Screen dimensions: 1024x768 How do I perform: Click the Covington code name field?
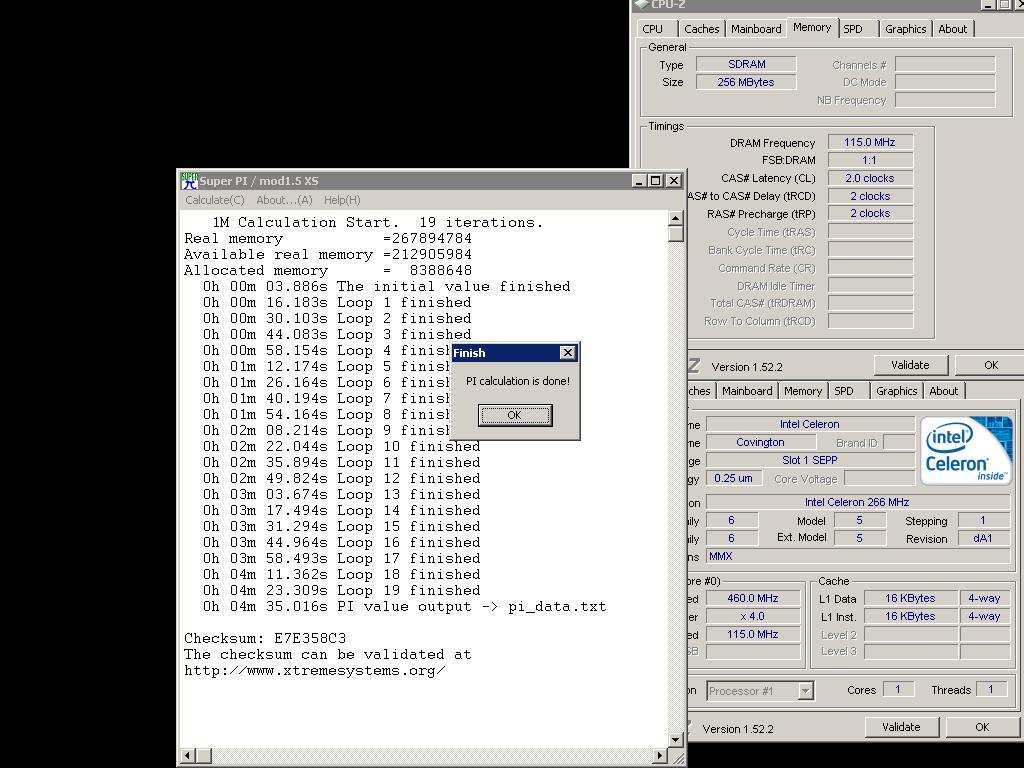coord(760,443)
